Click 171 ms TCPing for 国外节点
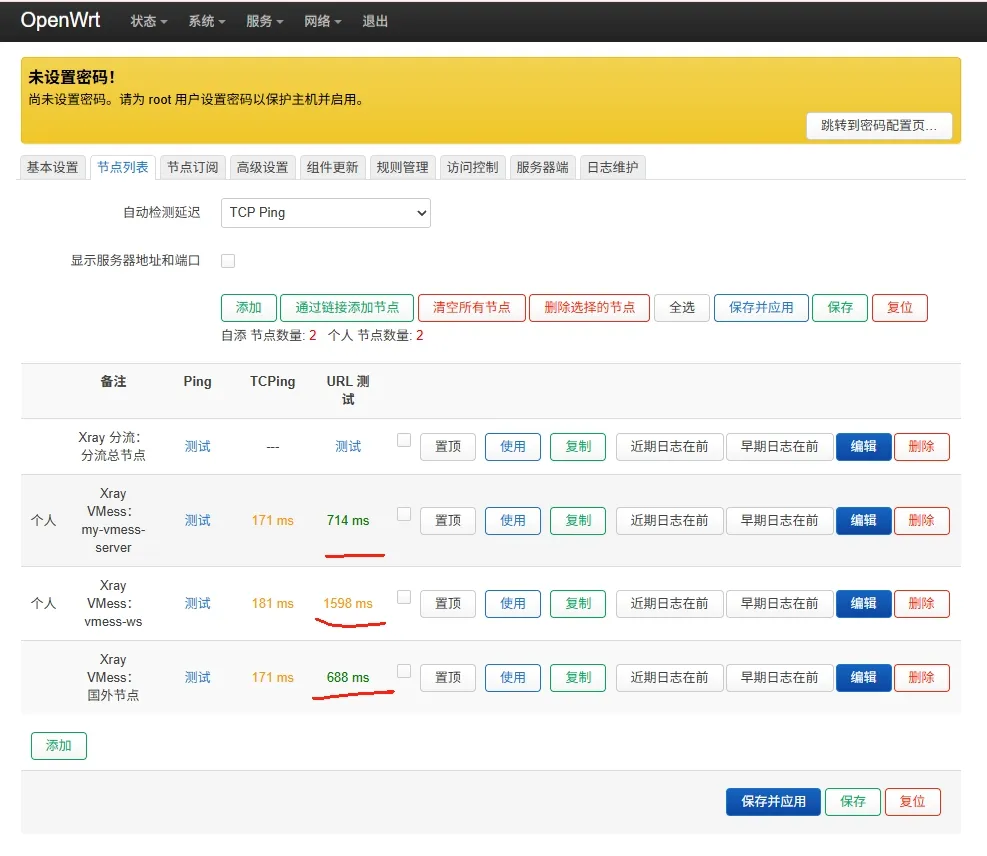The width and height of the screenshot is (987, 856). 273,678
